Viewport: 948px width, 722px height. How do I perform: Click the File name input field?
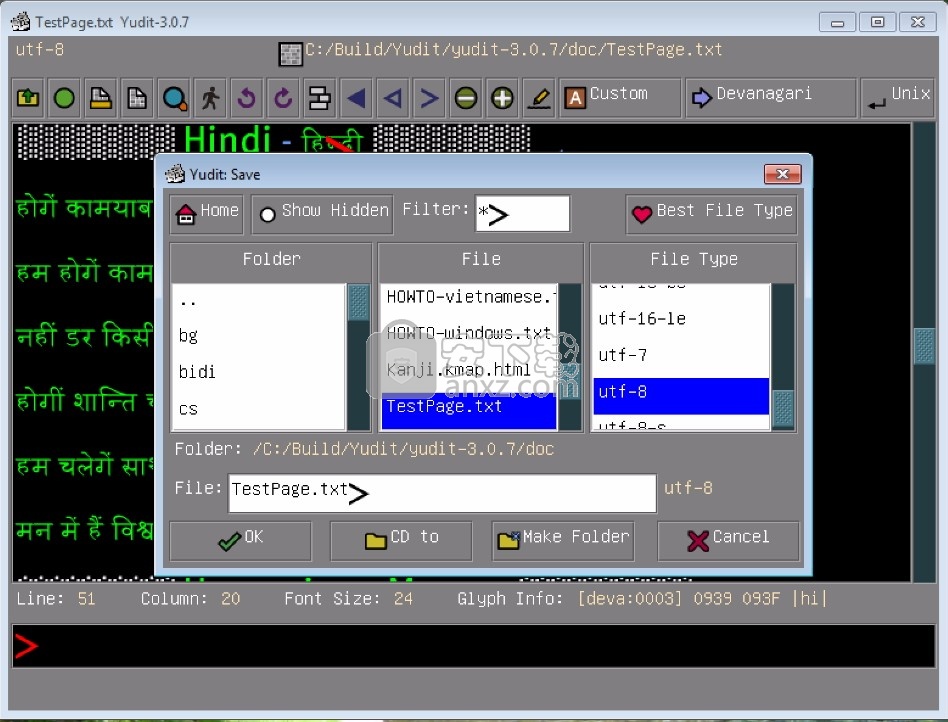[x=442, y=493]
